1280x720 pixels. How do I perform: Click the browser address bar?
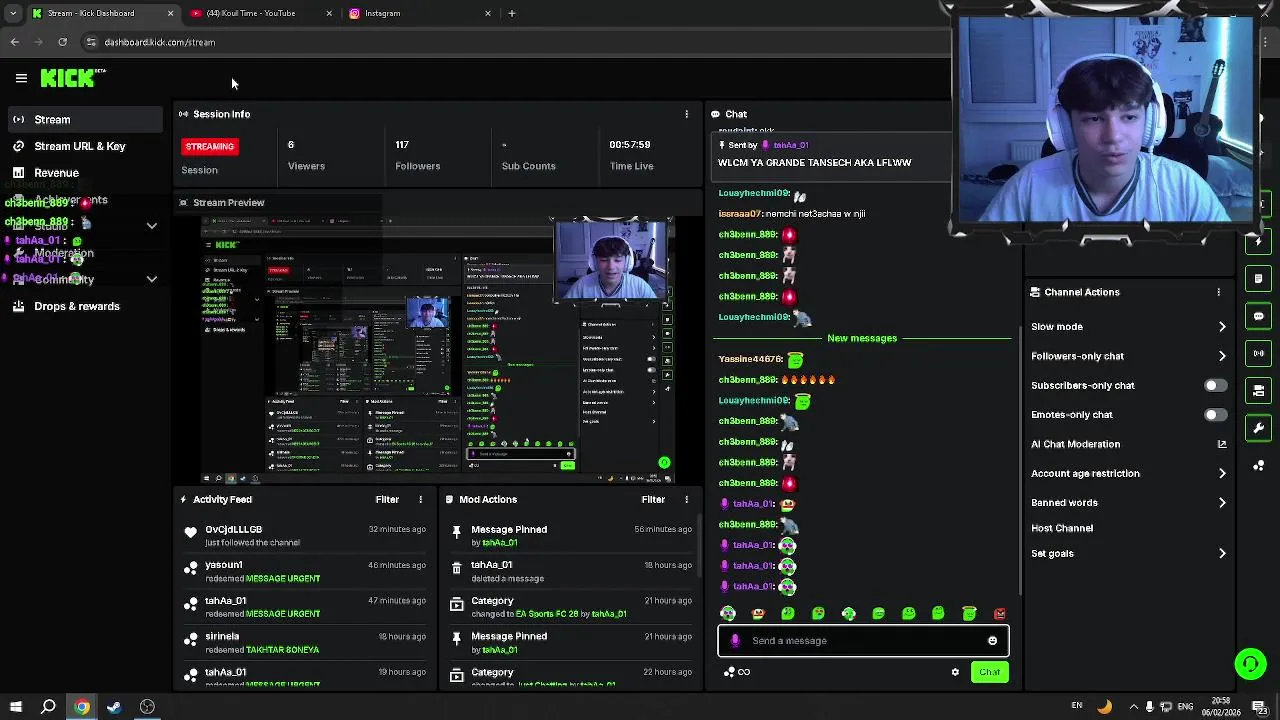tap(500, 42)
